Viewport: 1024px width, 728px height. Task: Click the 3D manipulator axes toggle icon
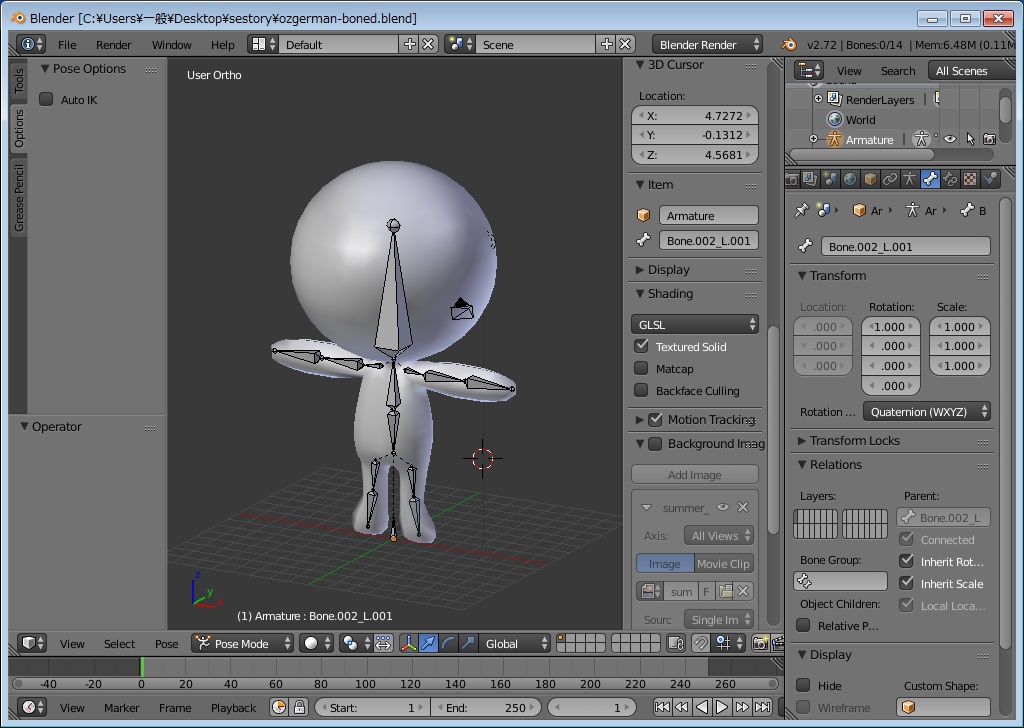coord(408,644)
